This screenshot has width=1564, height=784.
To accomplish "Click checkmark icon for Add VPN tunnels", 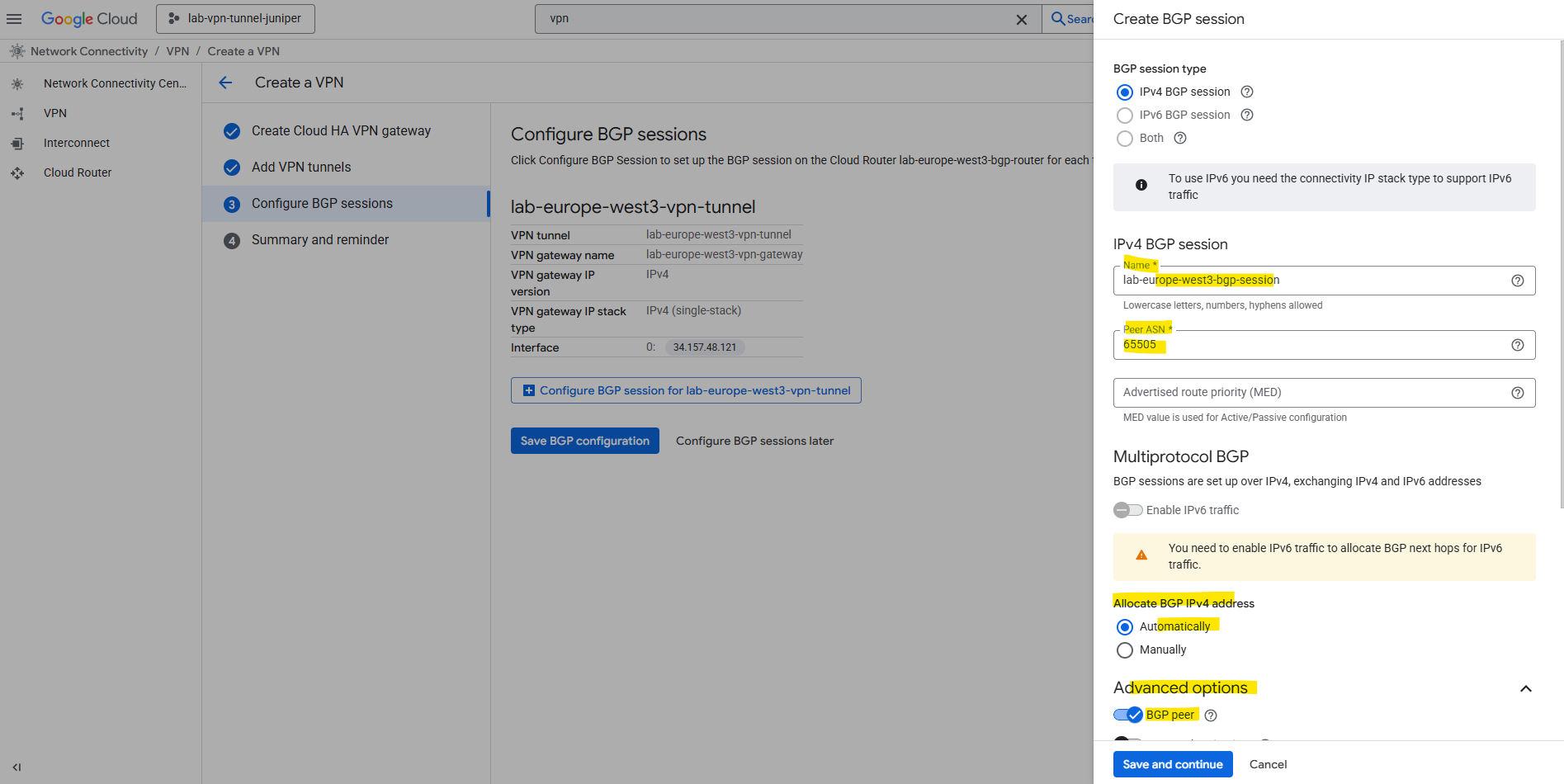I will 232,168.
